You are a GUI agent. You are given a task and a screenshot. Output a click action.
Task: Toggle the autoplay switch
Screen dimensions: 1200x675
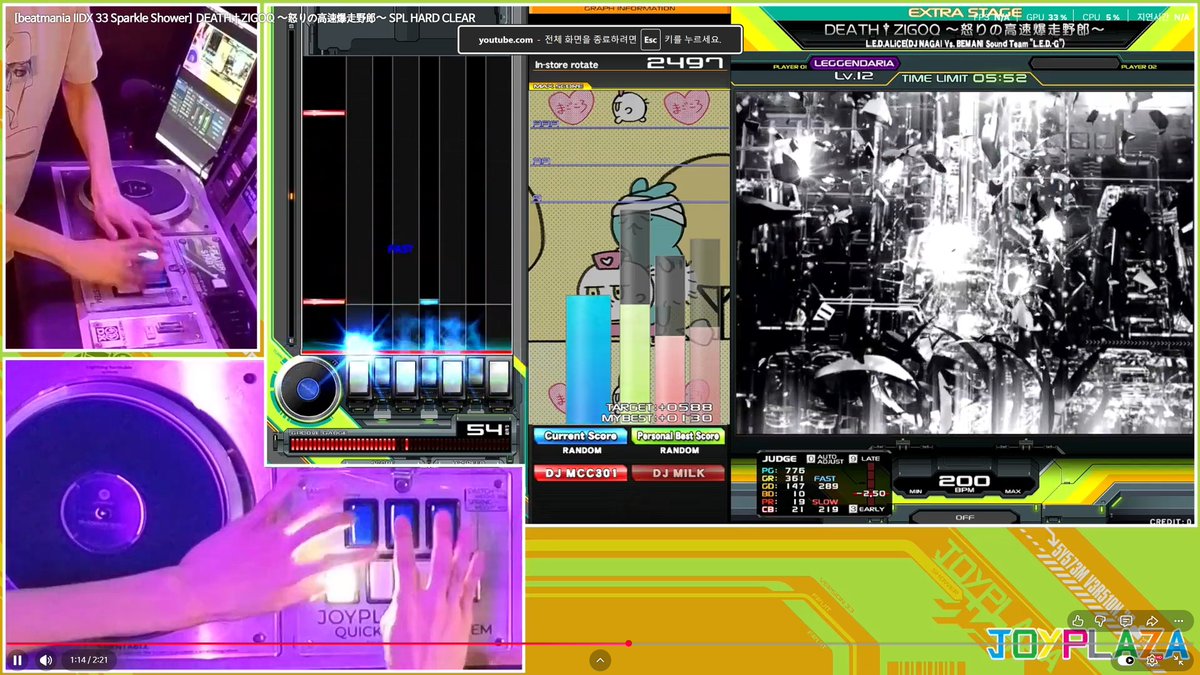pyautogui.click(x=1127, y=660)
